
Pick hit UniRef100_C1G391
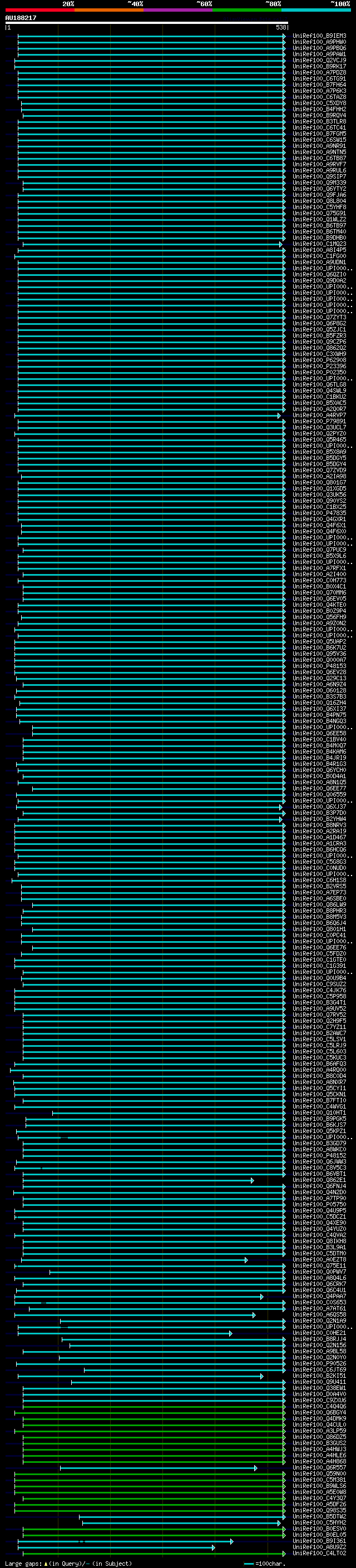(319, 966)
